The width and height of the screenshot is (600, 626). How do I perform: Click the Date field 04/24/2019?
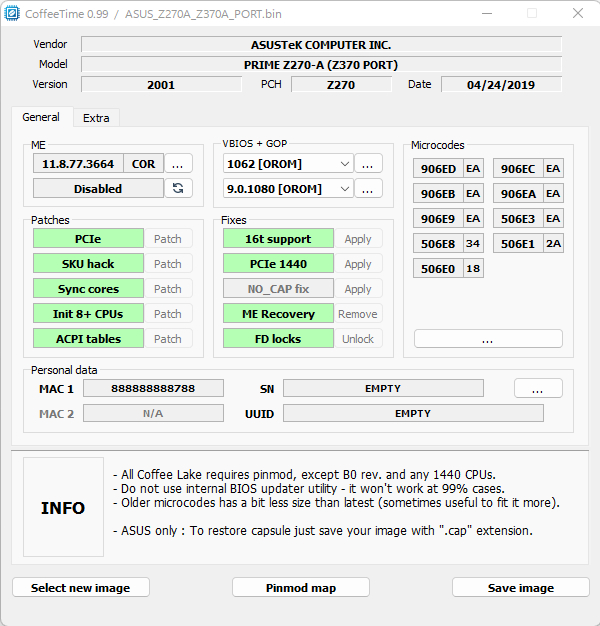click(x=501, y=84)
